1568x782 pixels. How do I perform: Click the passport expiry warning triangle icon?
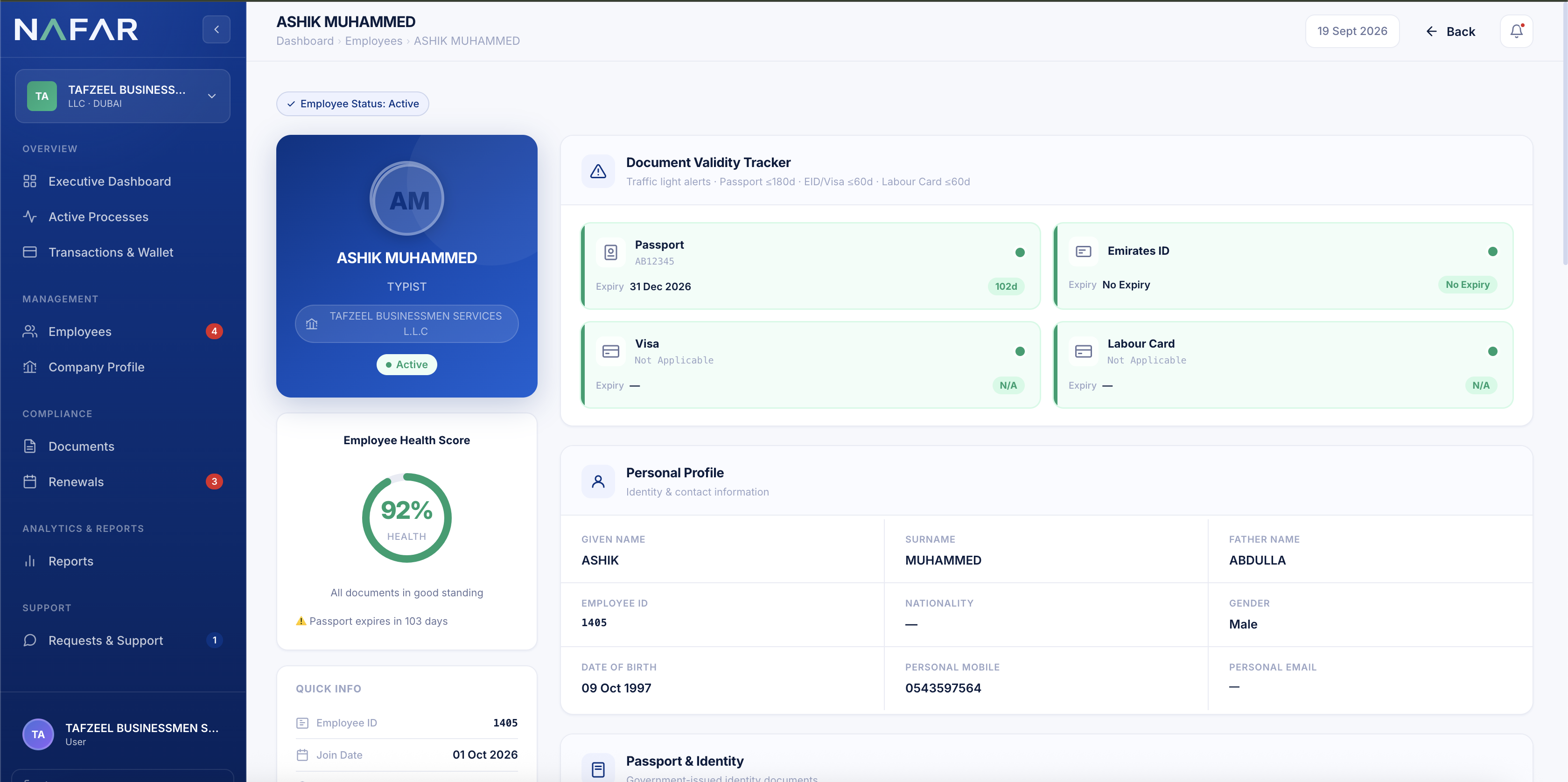tap(301, 621)
